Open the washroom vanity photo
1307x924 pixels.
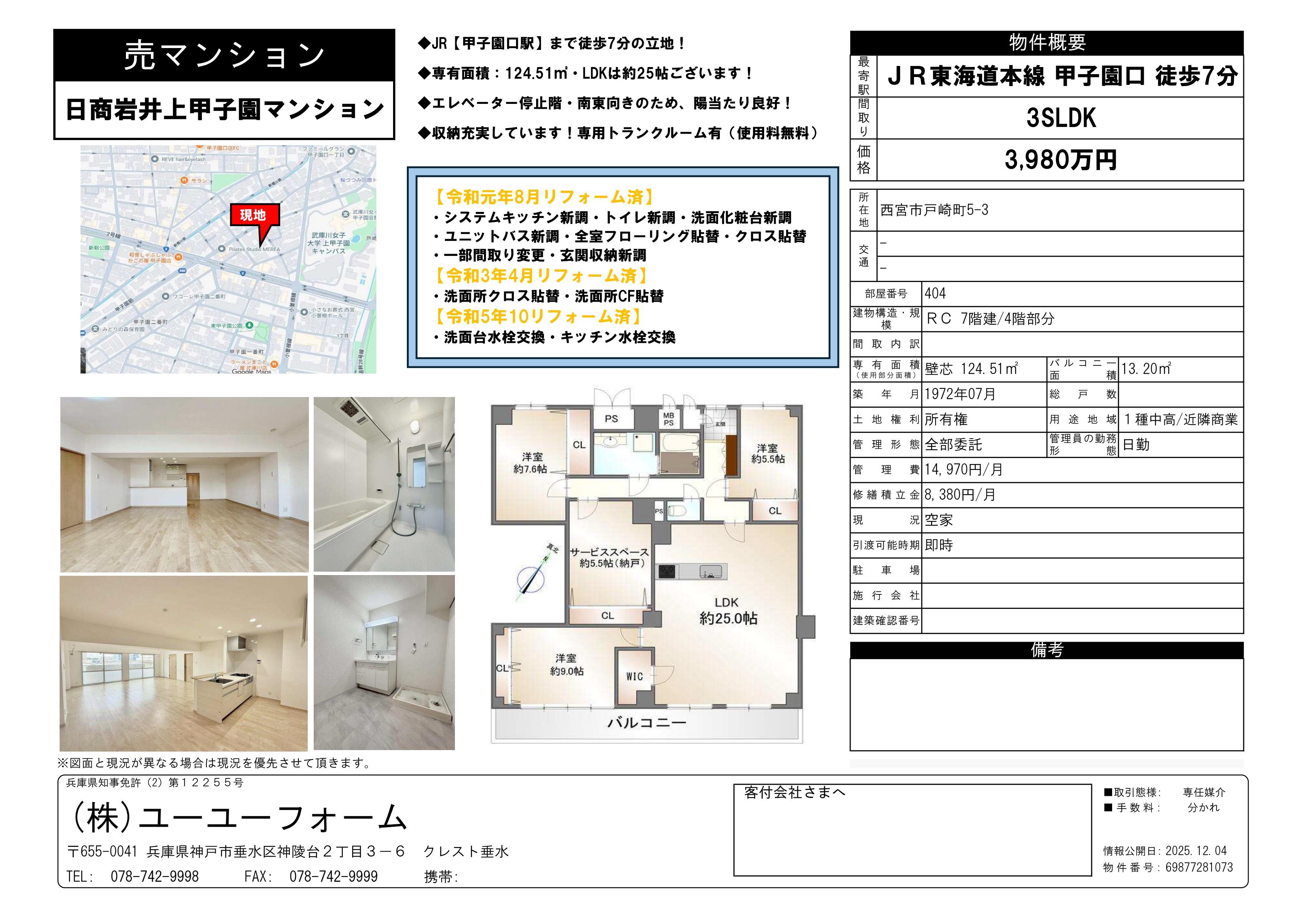pos(384,663)
